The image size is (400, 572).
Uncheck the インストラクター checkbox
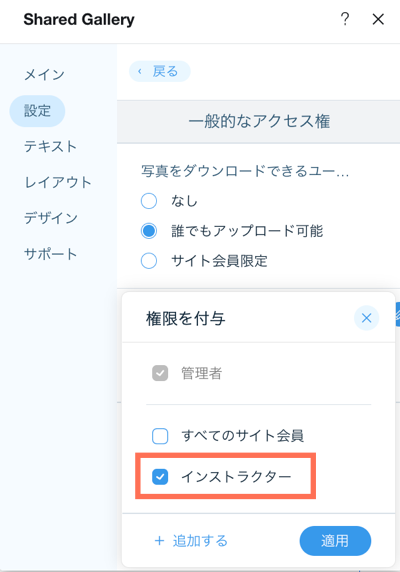coord(160,477)
